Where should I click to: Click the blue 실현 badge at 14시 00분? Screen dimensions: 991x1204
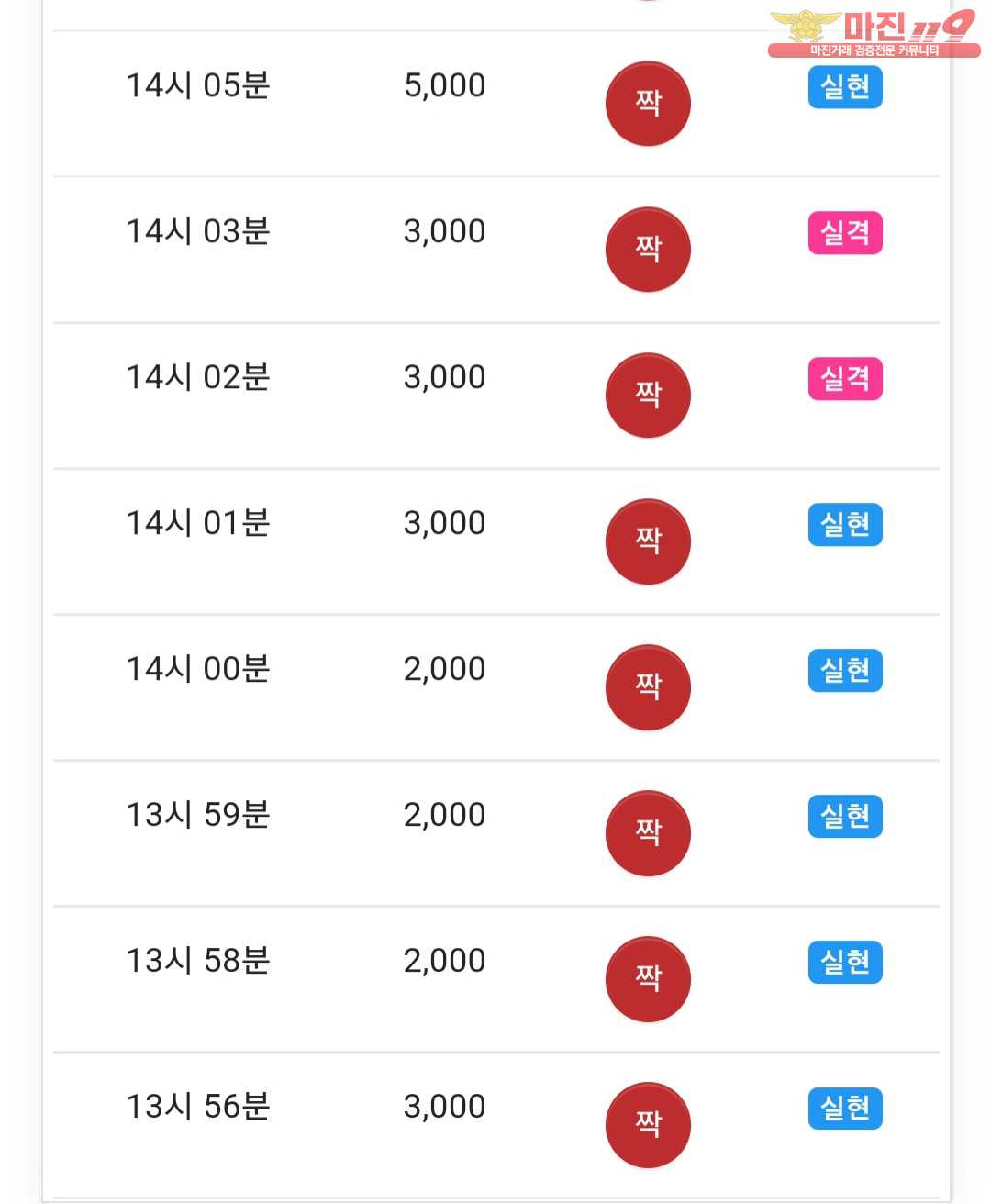[845, 671]
